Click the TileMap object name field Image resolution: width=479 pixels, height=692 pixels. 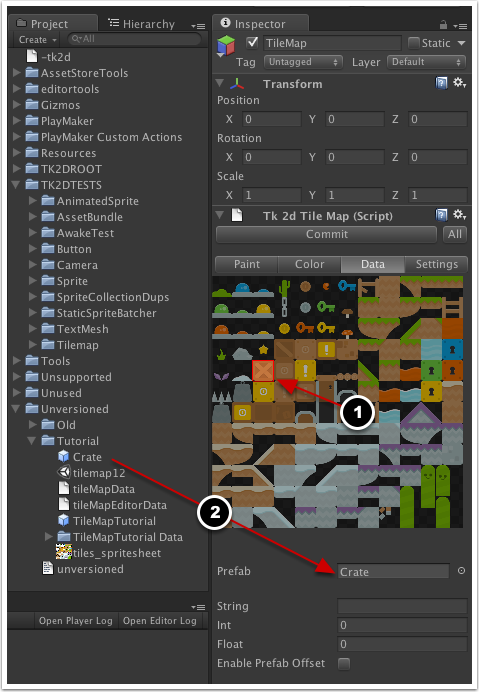click(x=332, y=43)
